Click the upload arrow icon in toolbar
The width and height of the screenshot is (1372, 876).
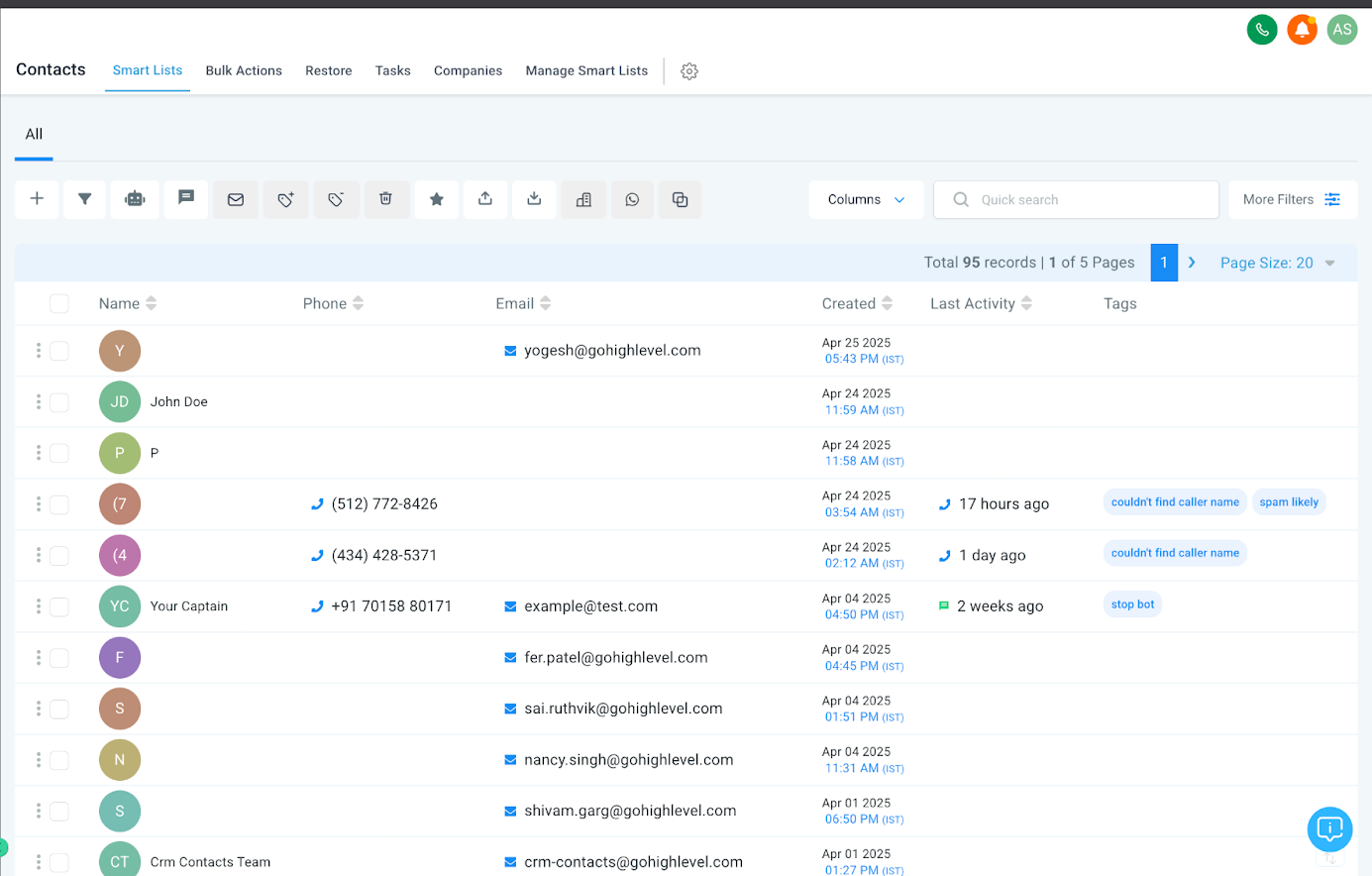pos(485,199)
